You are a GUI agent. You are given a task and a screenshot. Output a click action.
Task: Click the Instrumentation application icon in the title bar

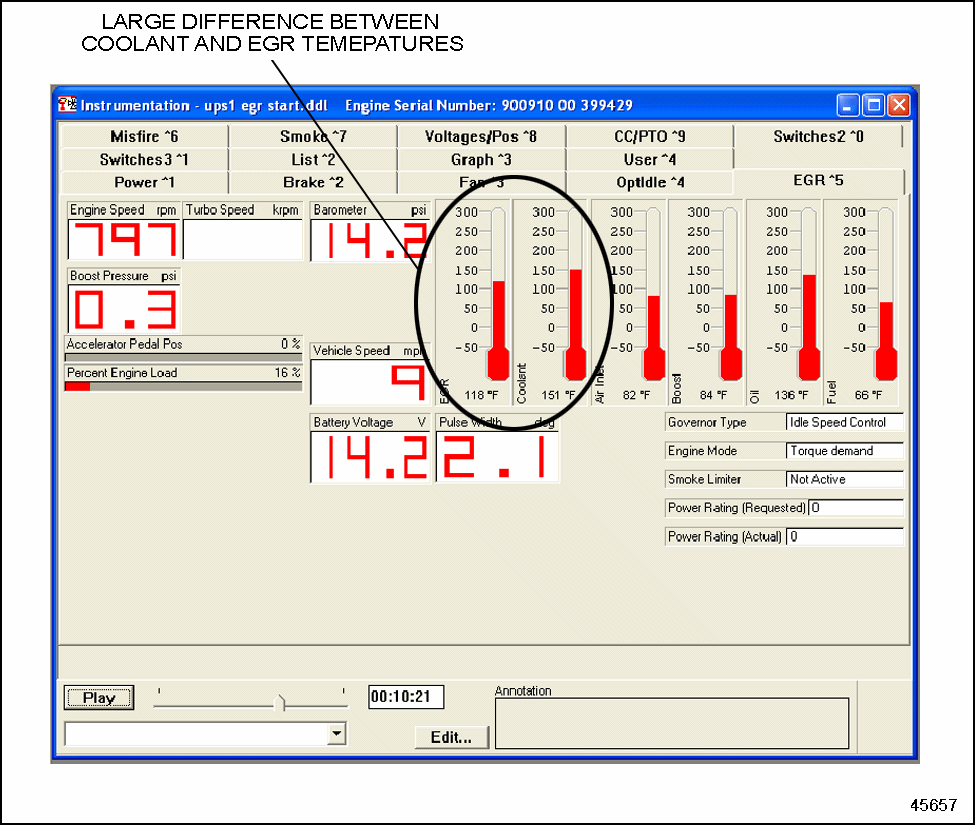pyautogui.click(x=68, y=104)
